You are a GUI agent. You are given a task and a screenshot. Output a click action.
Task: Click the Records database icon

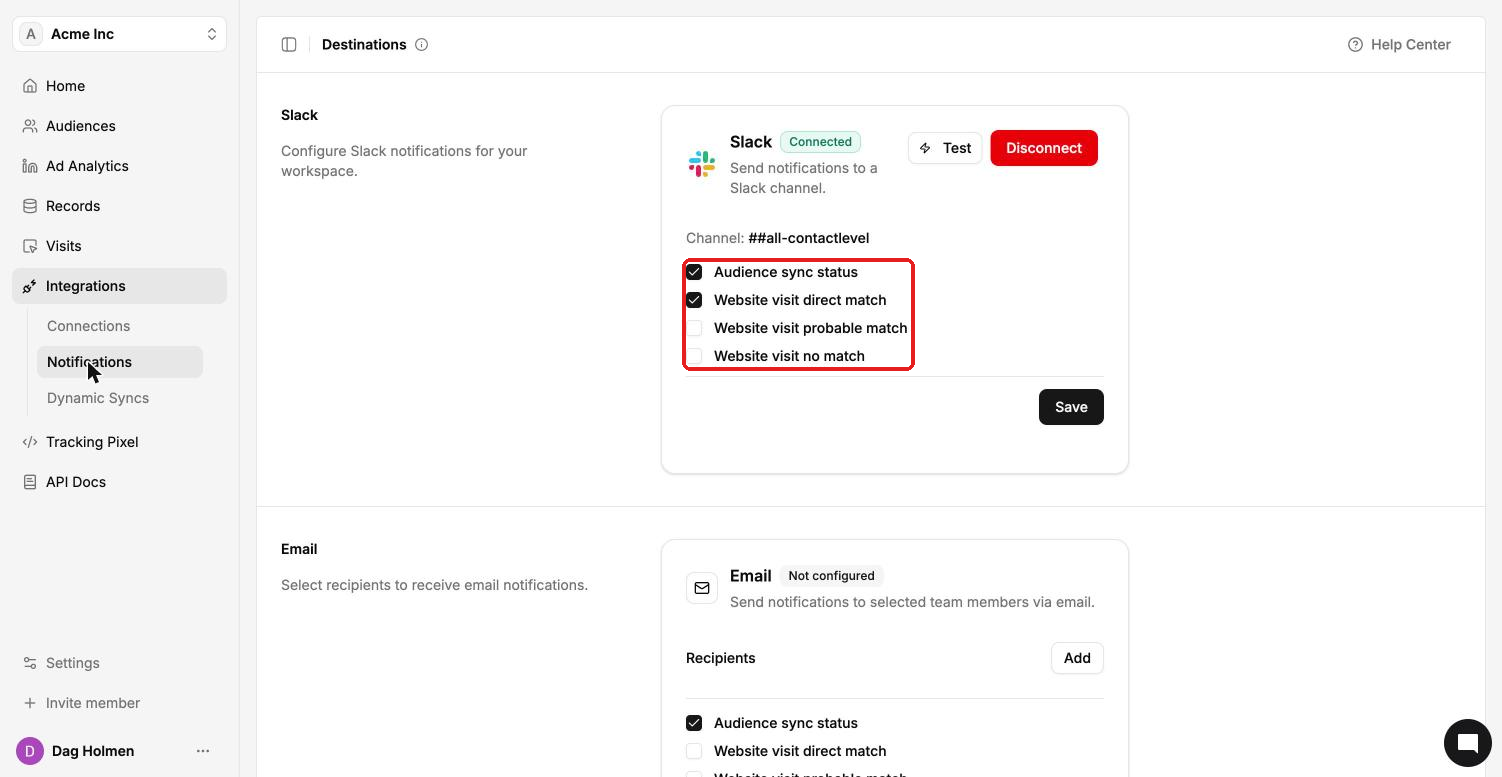(x=30, y=206)
